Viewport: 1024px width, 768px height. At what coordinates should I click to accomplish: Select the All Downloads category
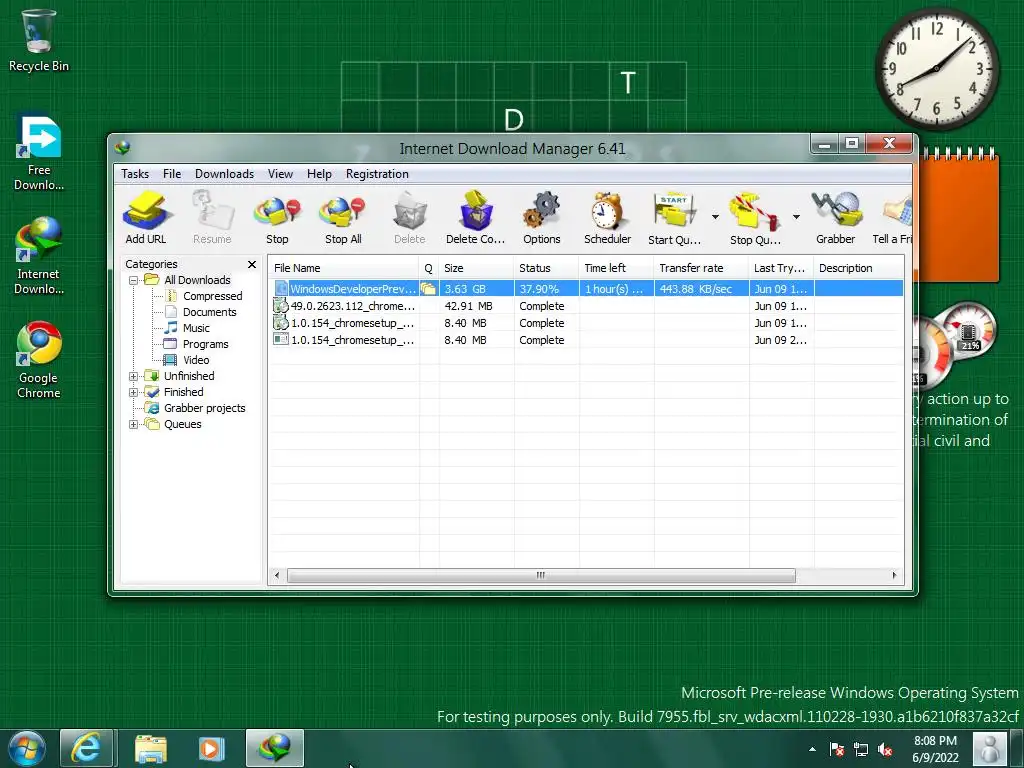point(197,280)
